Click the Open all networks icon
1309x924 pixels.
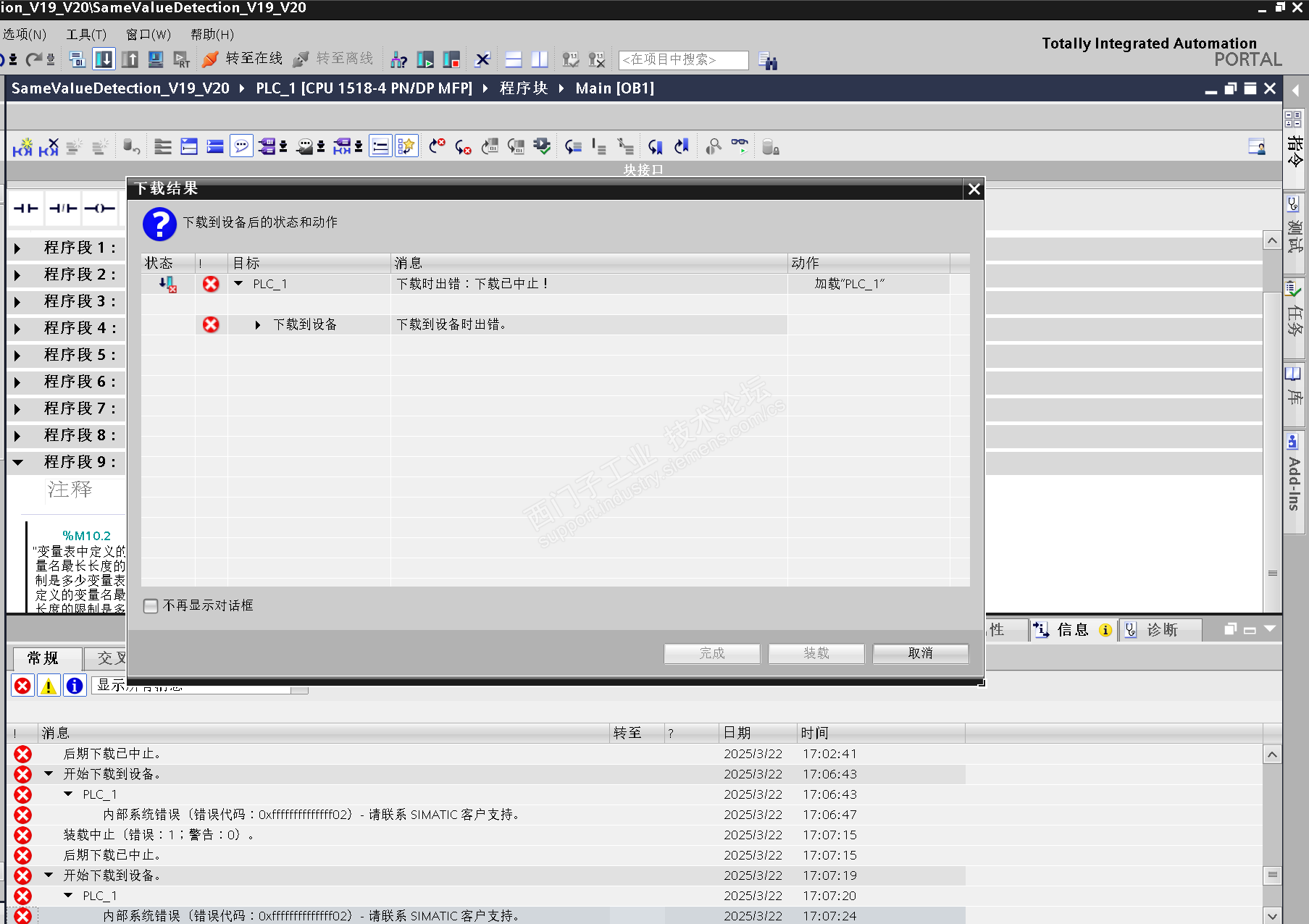[189, 147]
